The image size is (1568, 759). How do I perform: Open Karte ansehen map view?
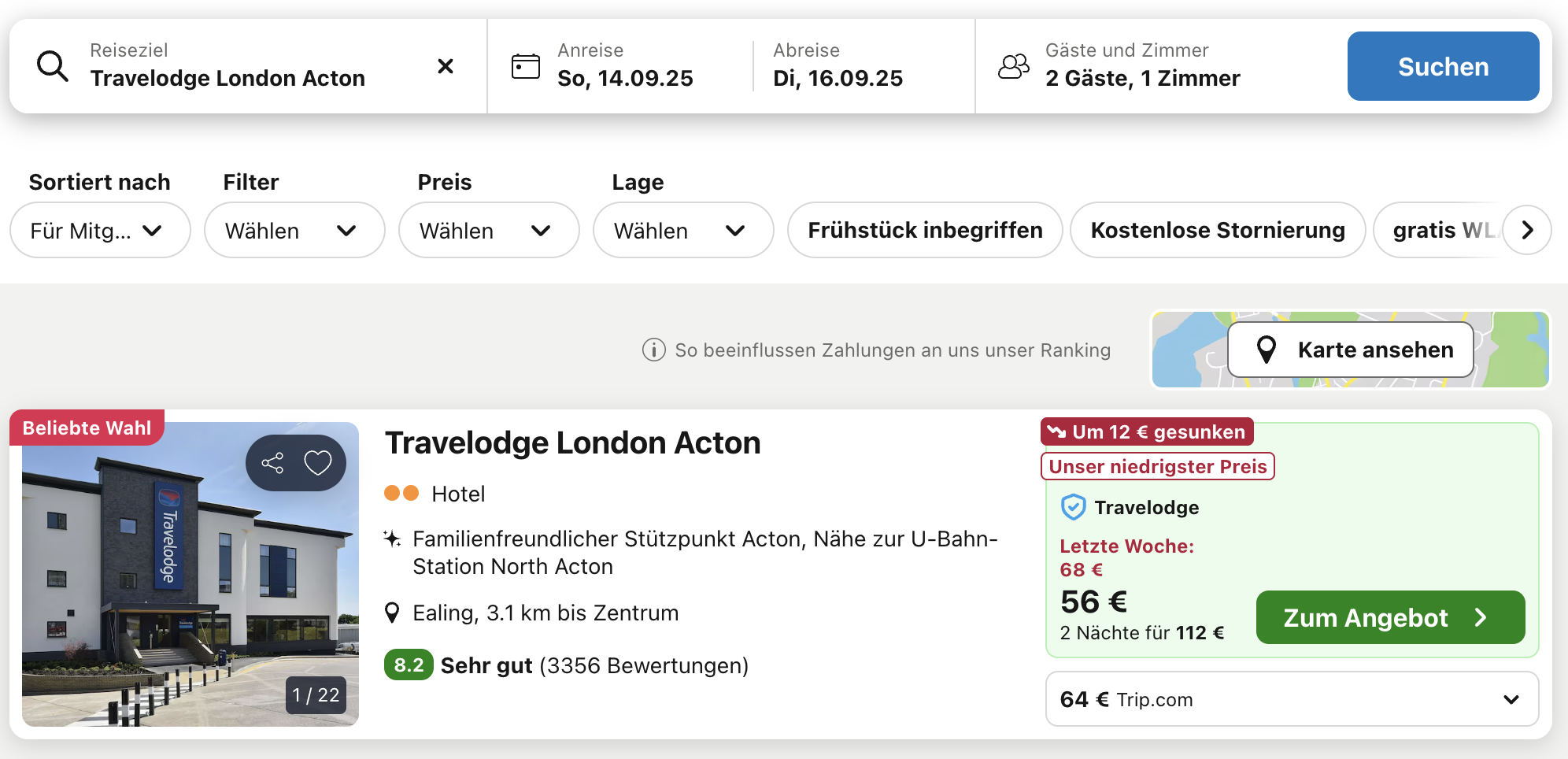(1351, 350)
